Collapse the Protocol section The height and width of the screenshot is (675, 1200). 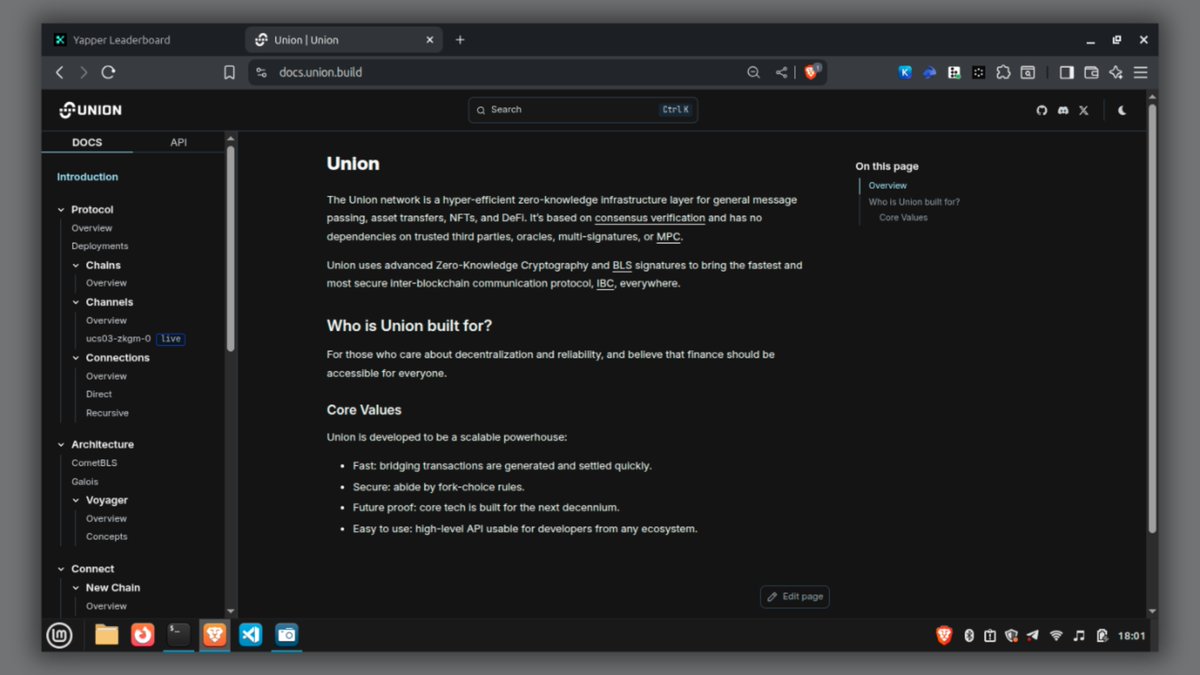[85, 210]
